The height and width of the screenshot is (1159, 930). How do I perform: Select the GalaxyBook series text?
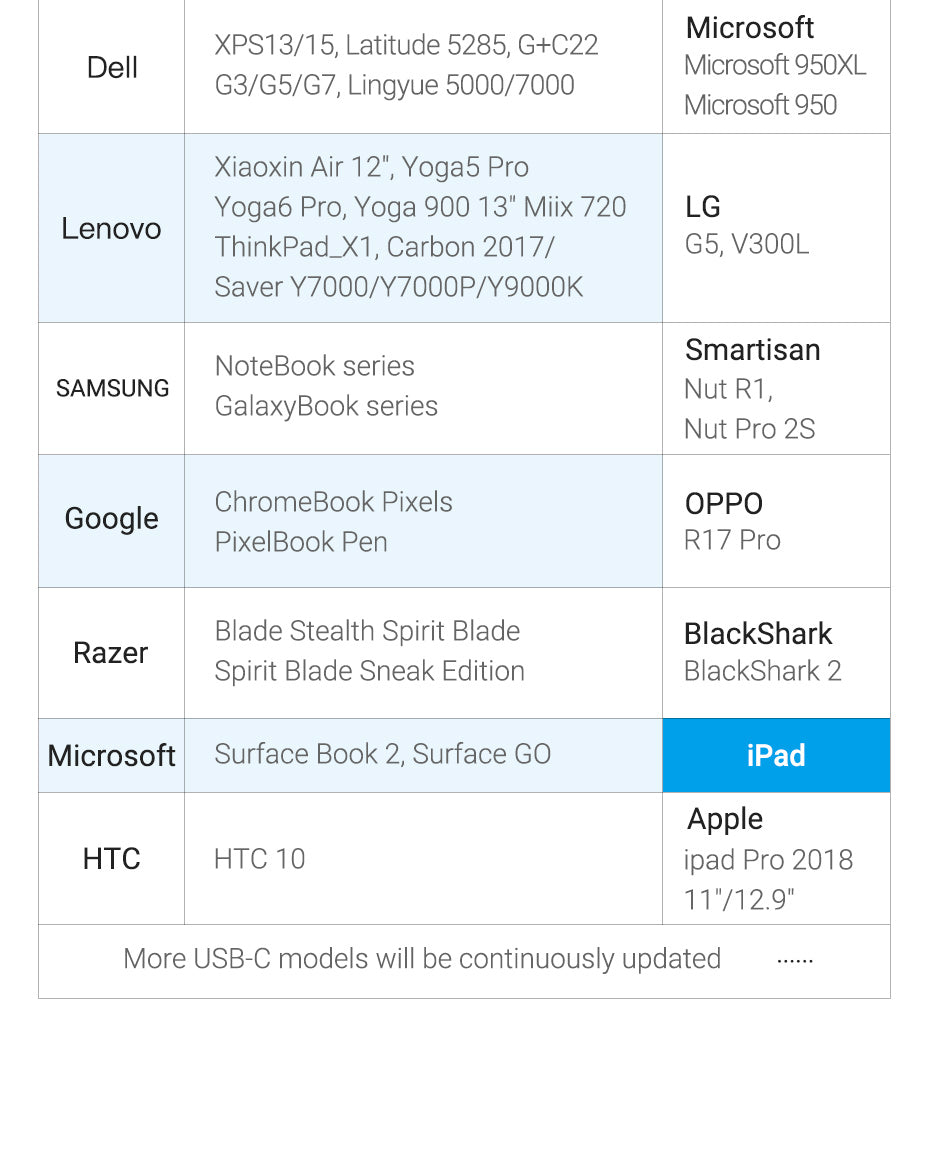(326, 406)
